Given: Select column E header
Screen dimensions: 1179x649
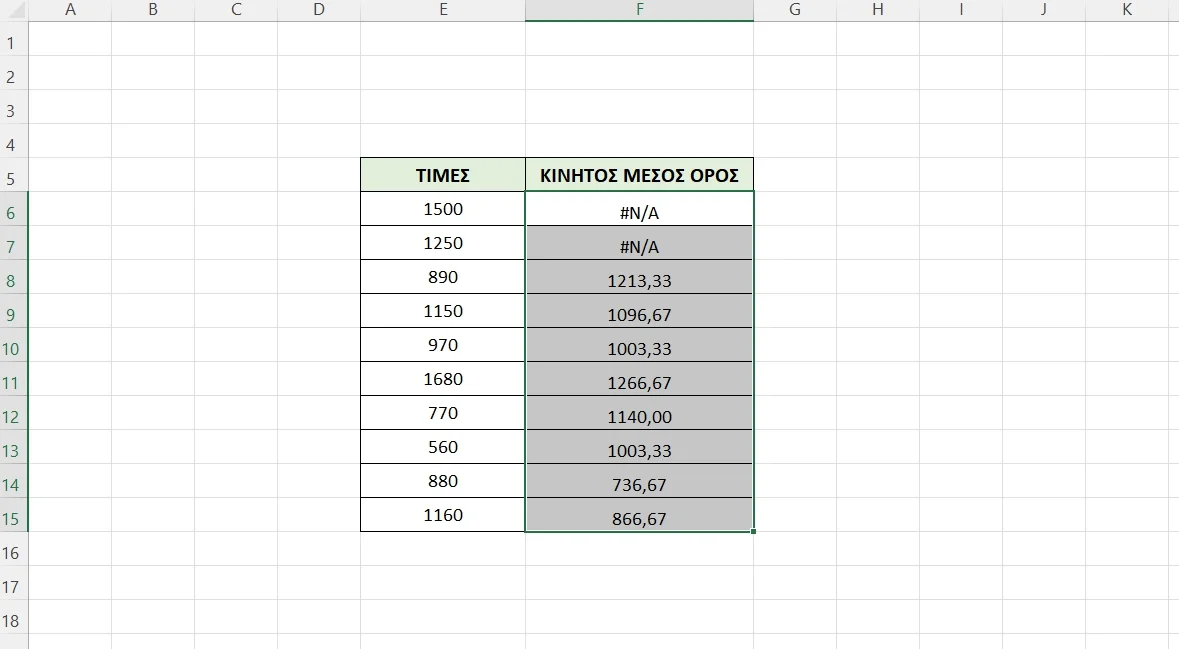Looking at the screenshot, I should [442, 10].
